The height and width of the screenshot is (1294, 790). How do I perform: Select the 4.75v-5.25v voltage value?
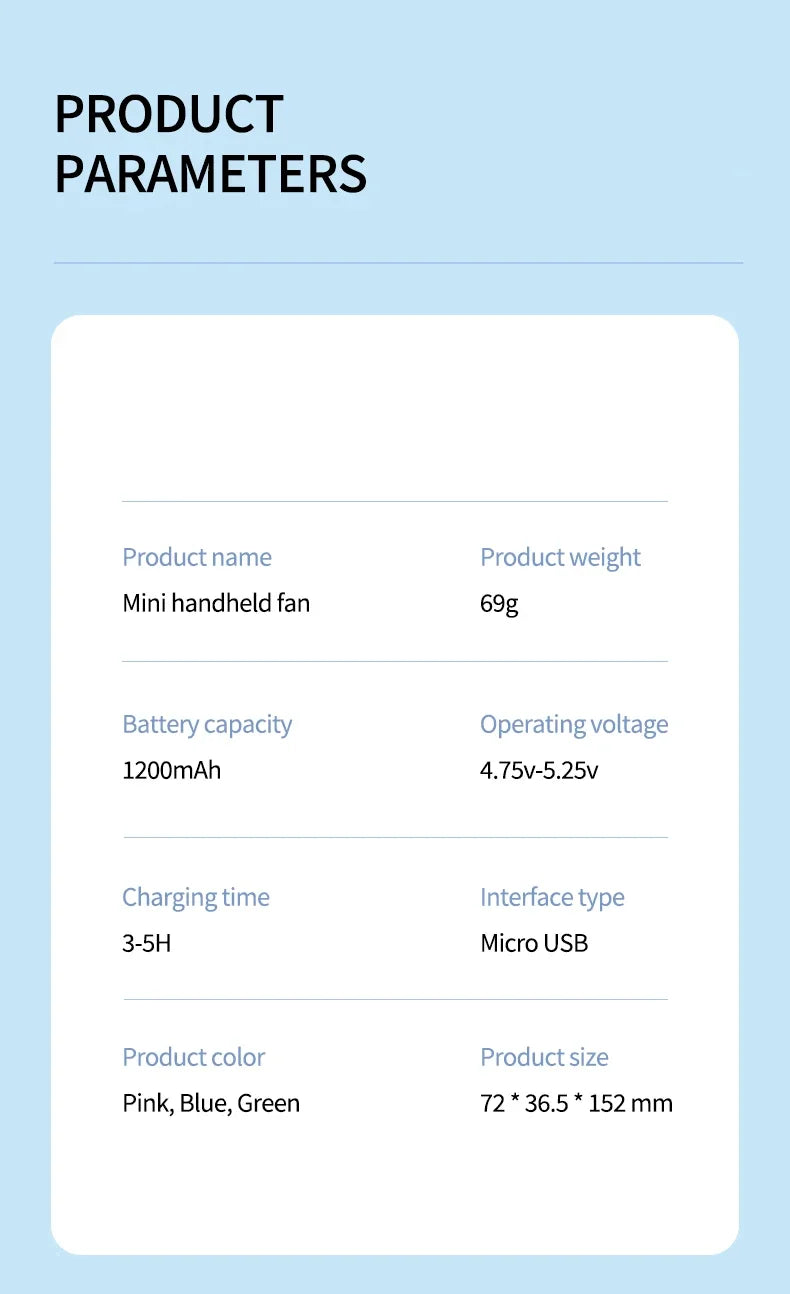[x=539, y=770]
